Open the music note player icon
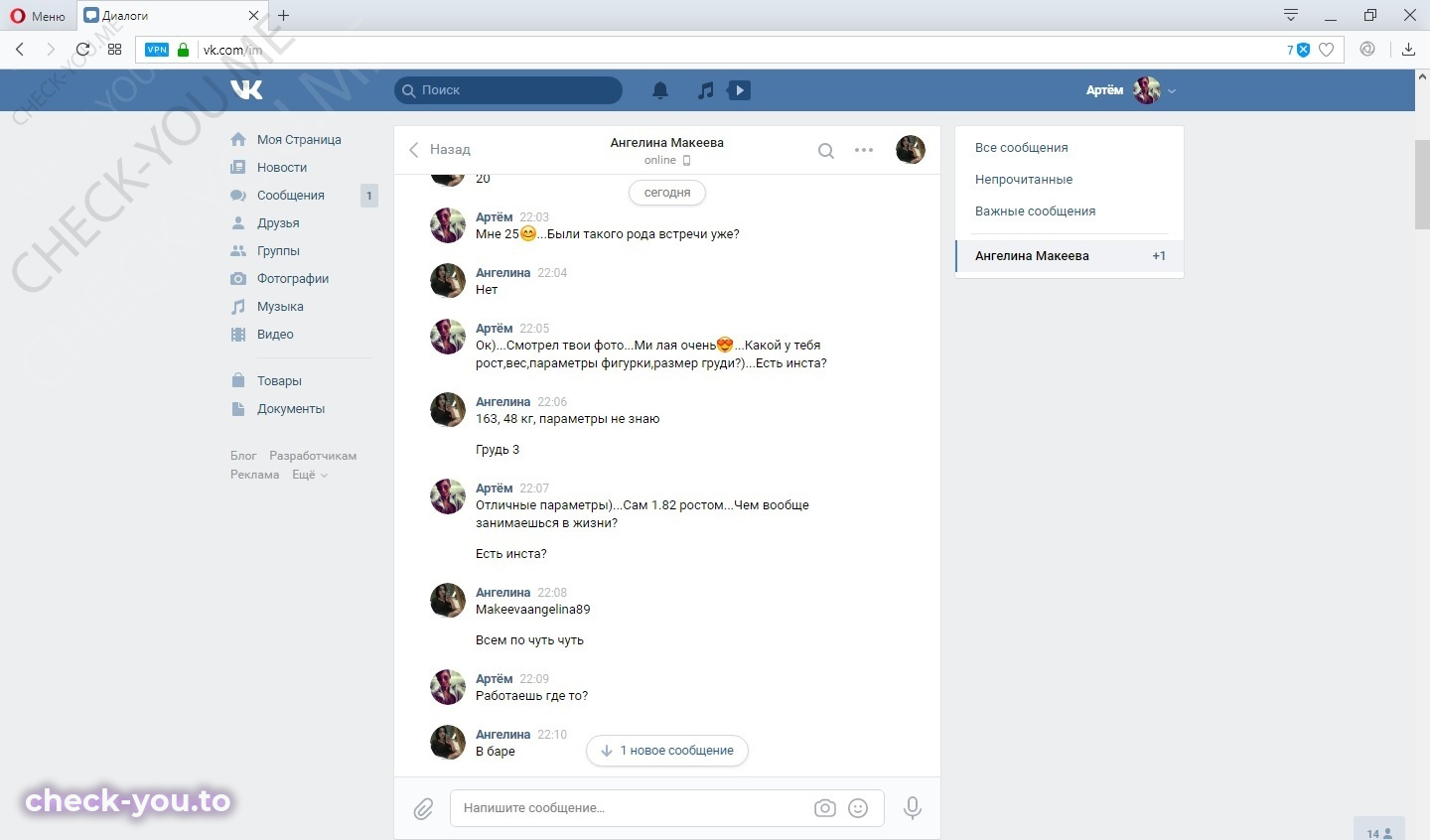 705,90
